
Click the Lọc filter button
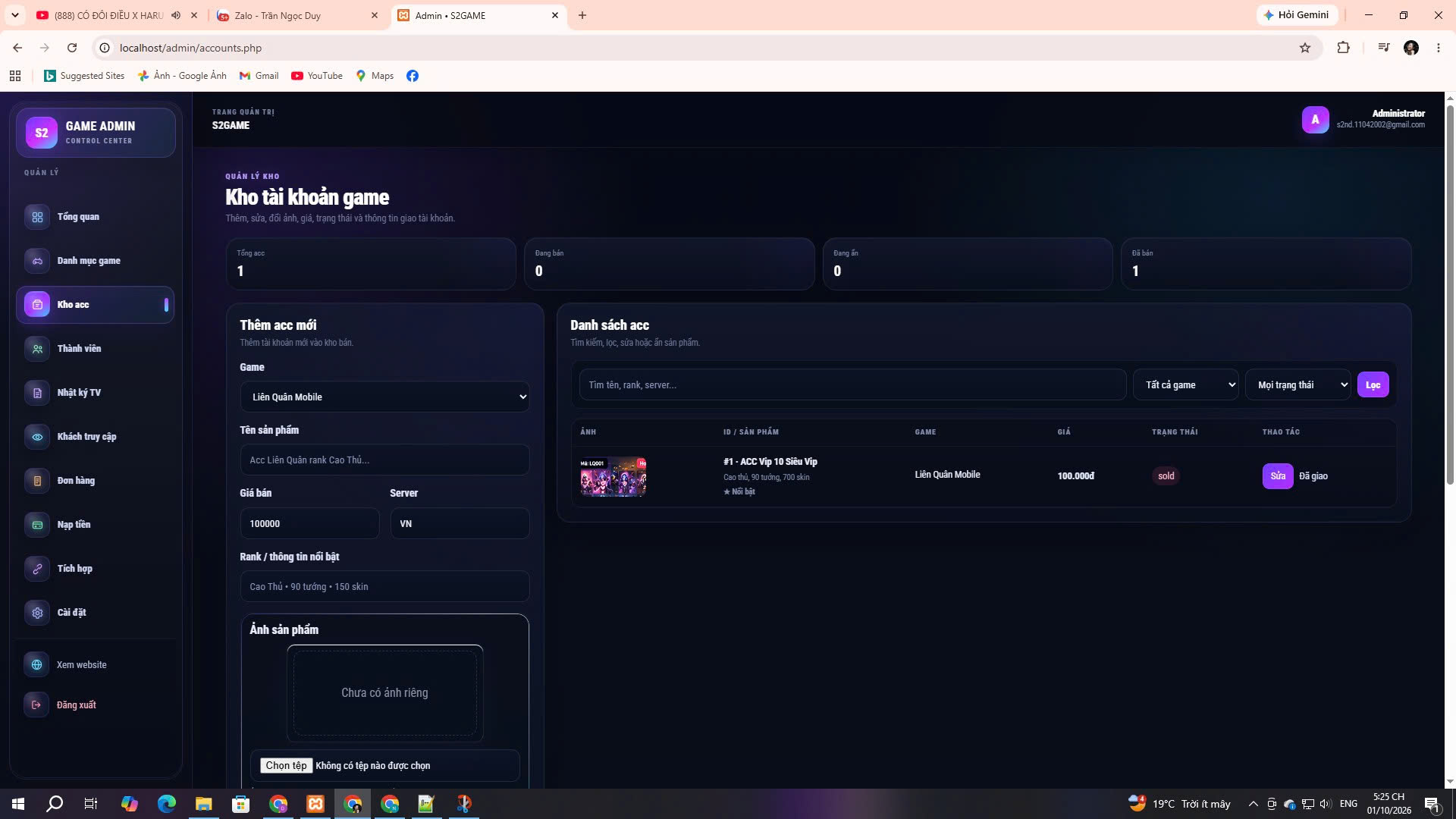coord(1373,384)
